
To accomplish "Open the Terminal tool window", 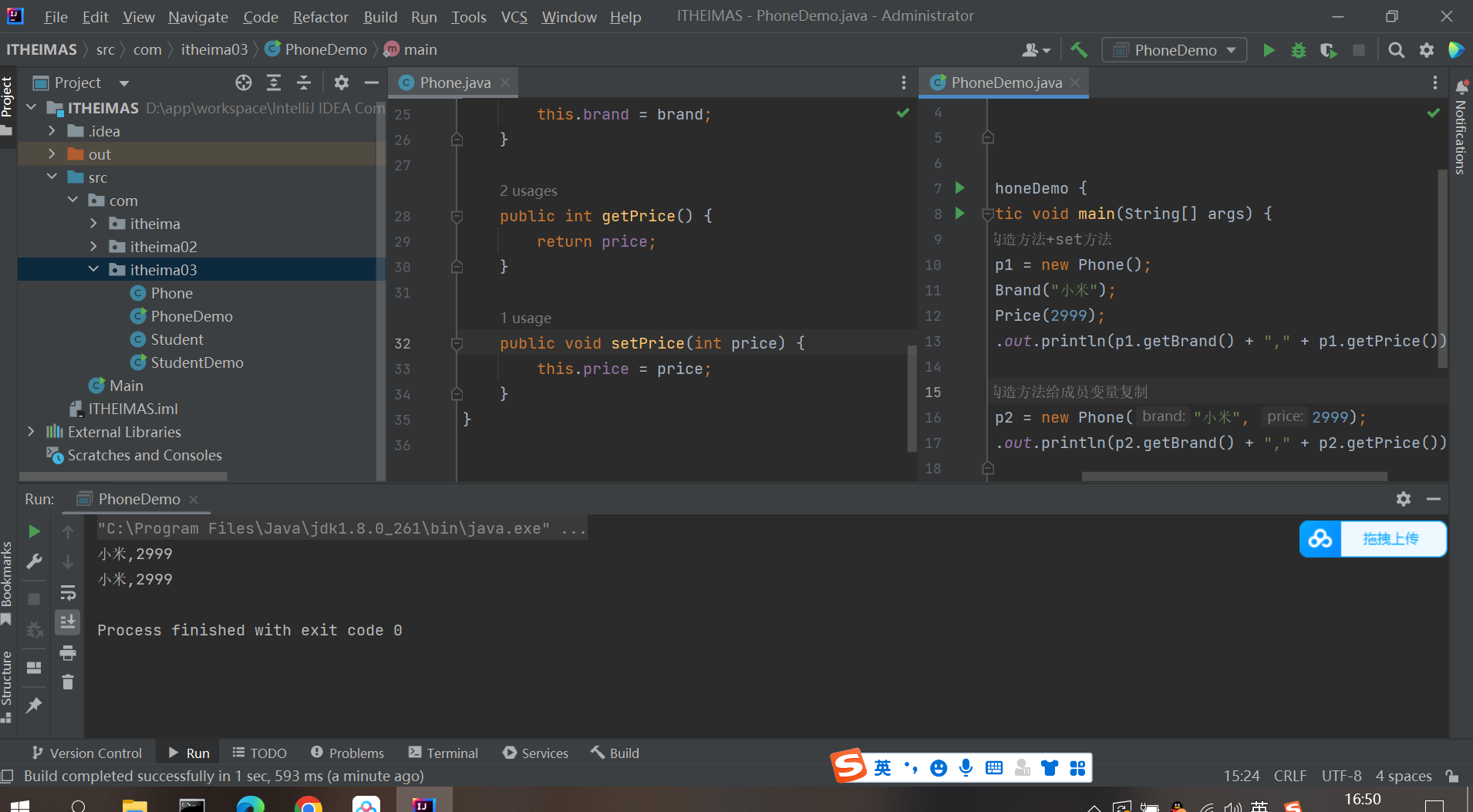I will tap(443, 753).
